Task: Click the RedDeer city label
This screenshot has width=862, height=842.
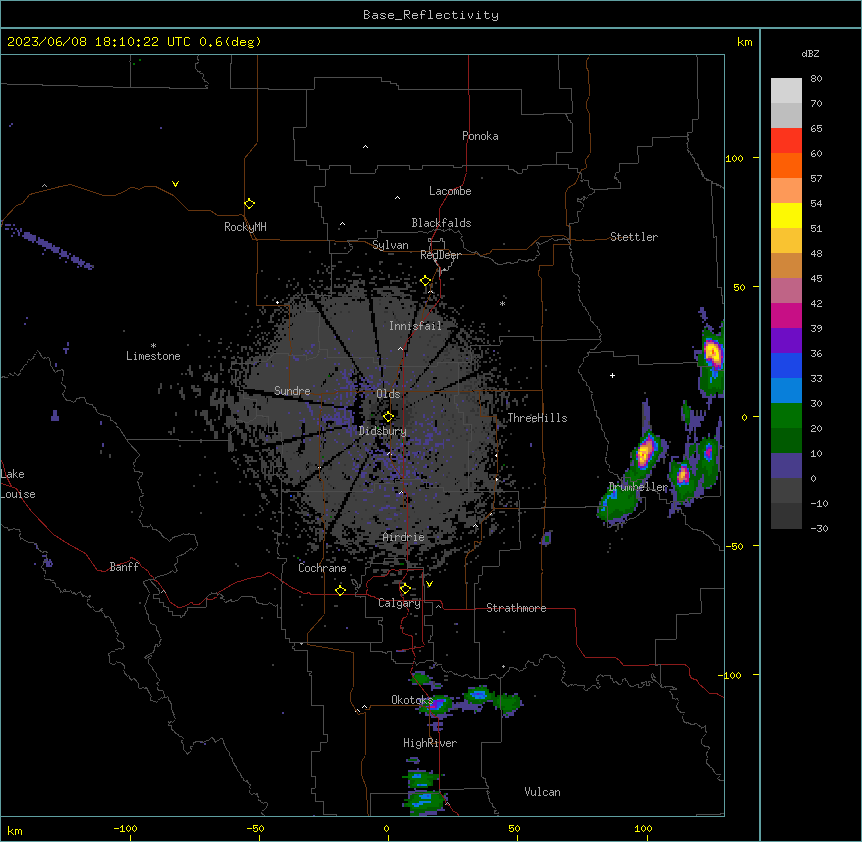Action: pos(440,255)
